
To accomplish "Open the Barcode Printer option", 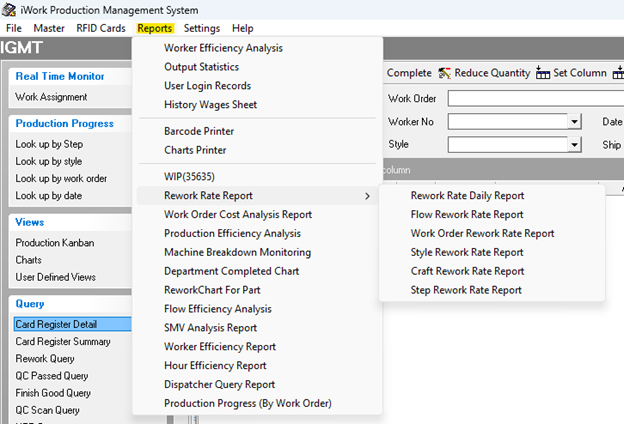I will tap(199, 131).
